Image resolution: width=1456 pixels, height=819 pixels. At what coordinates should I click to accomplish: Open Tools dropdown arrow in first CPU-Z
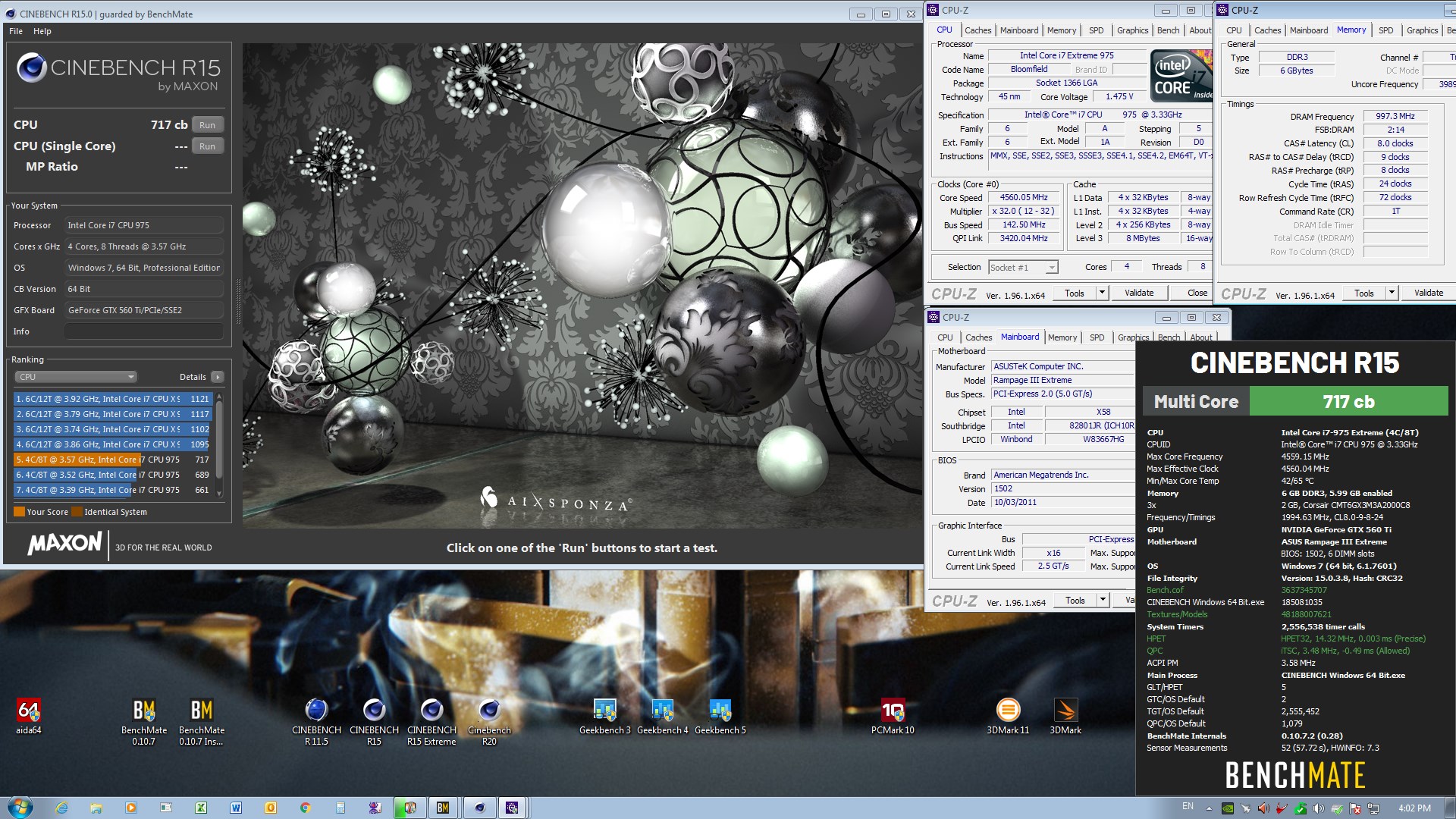coord(1102,293)
